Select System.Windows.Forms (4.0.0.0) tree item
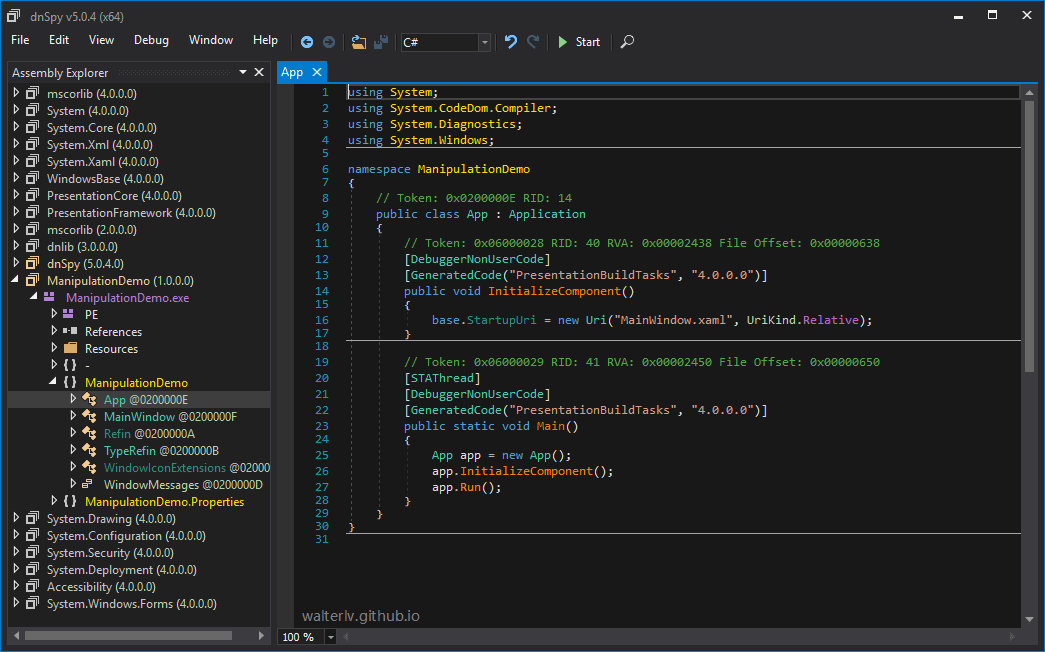 (x=131, y=604)
